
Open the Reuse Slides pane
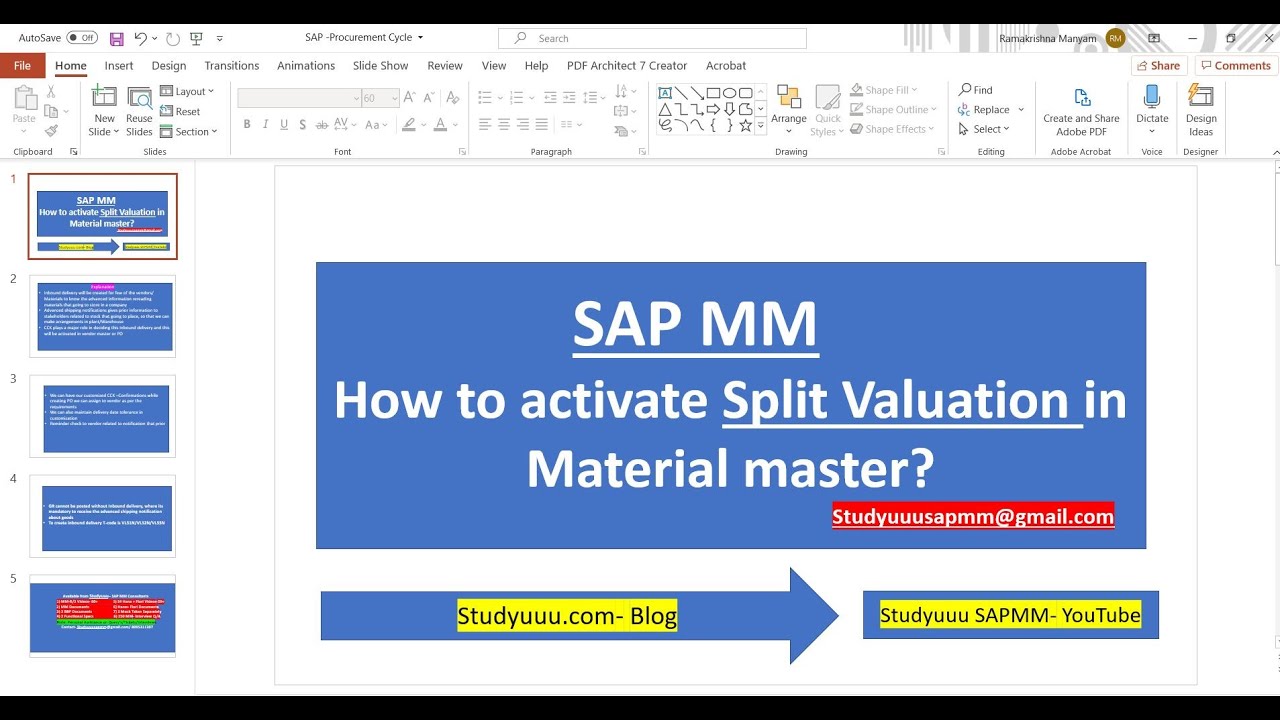click(x=140, y=112)
